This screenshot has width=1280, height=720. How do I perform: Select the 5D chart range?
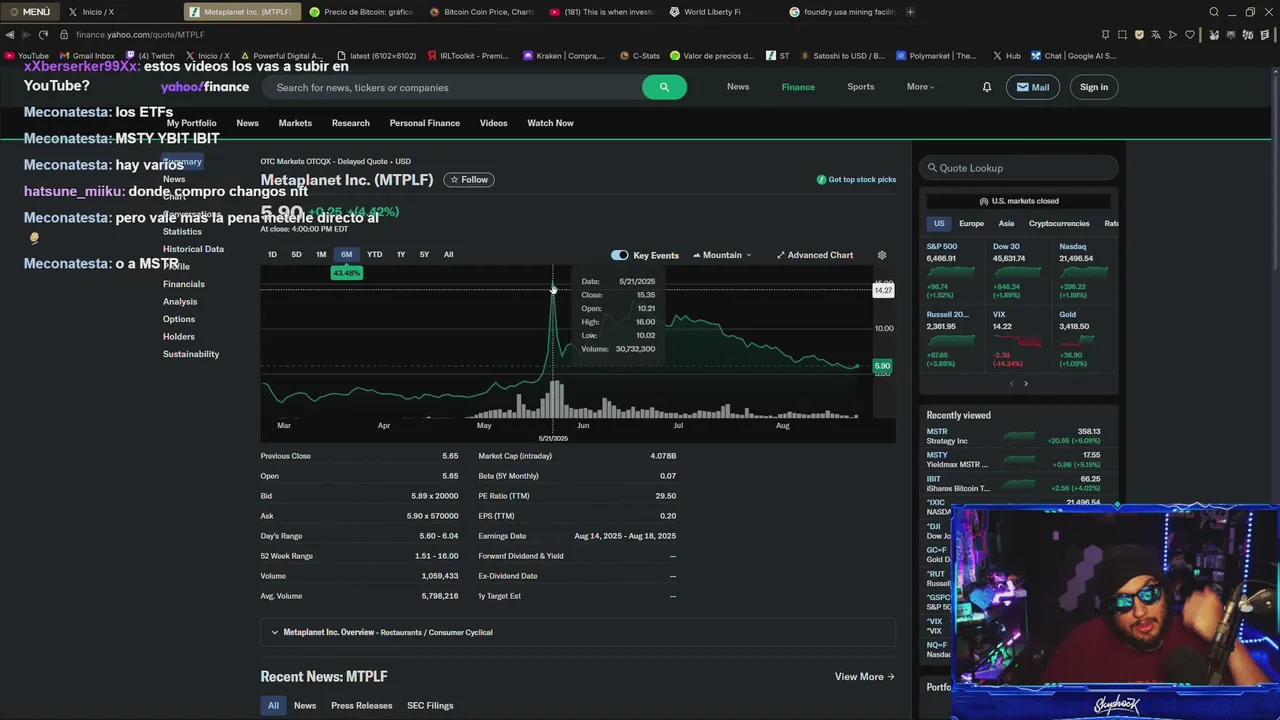pyautogui.click(x=296, y=255)
